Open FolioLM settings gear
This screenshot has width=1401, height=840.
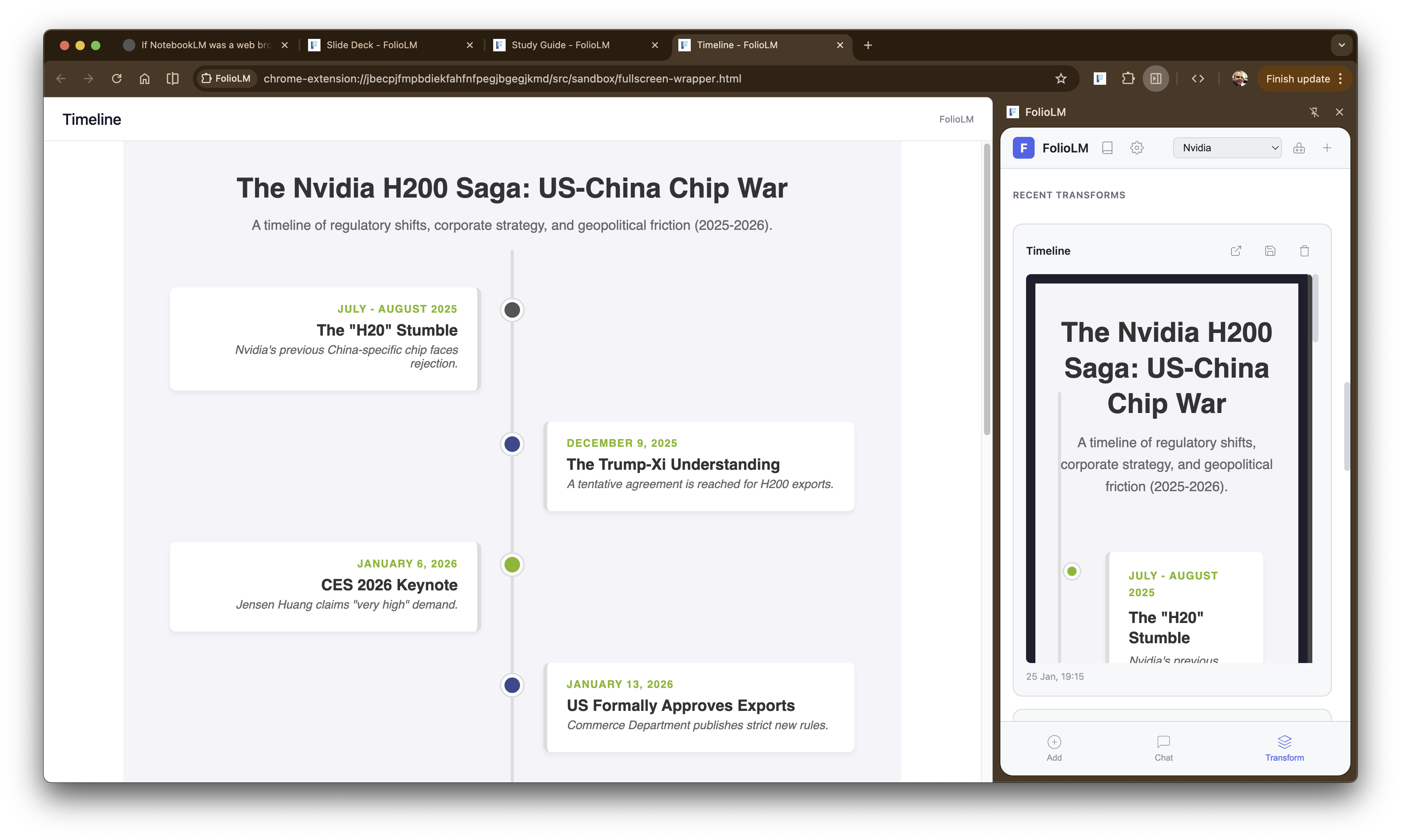click(1137, 148)
